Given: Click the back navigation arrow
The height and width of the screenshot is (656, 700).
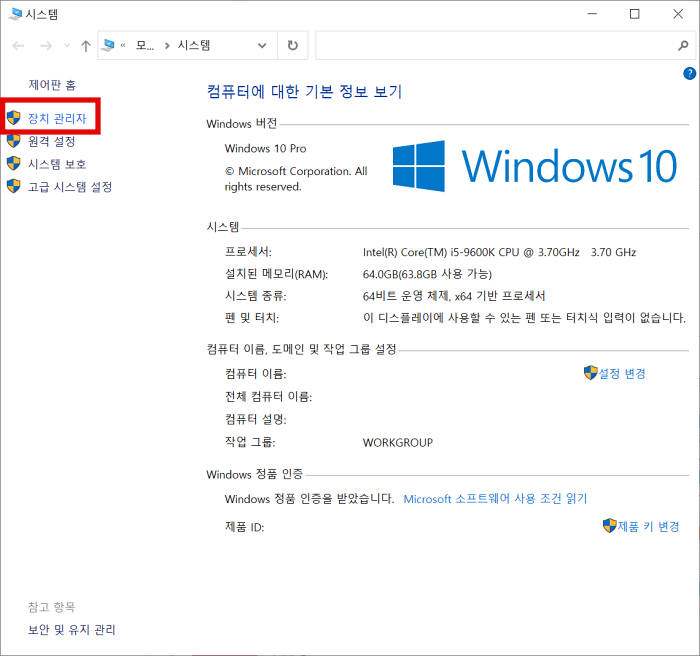Looking at the screenshot, I should pos(18,46).
